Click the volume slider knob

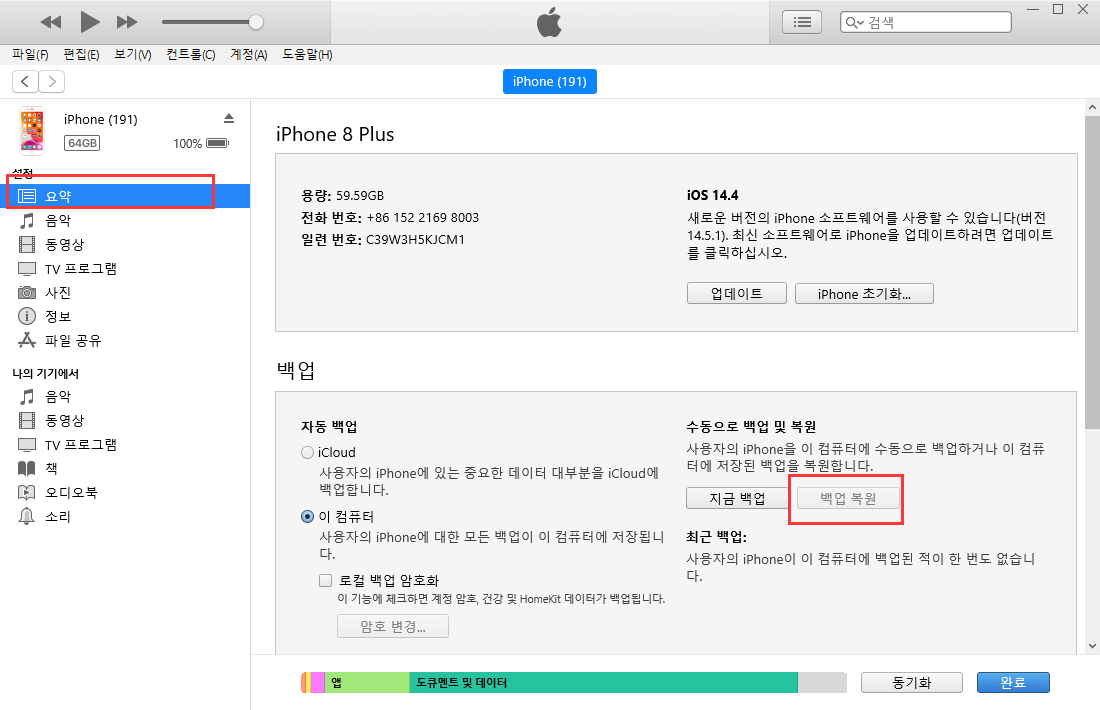[256, 22]
